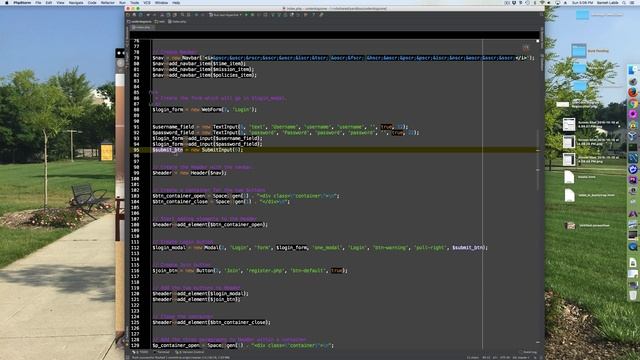Click the add_navbar_item($mission_item) line
The width and height of the screenshot is (640, 360).
point(203,69)
